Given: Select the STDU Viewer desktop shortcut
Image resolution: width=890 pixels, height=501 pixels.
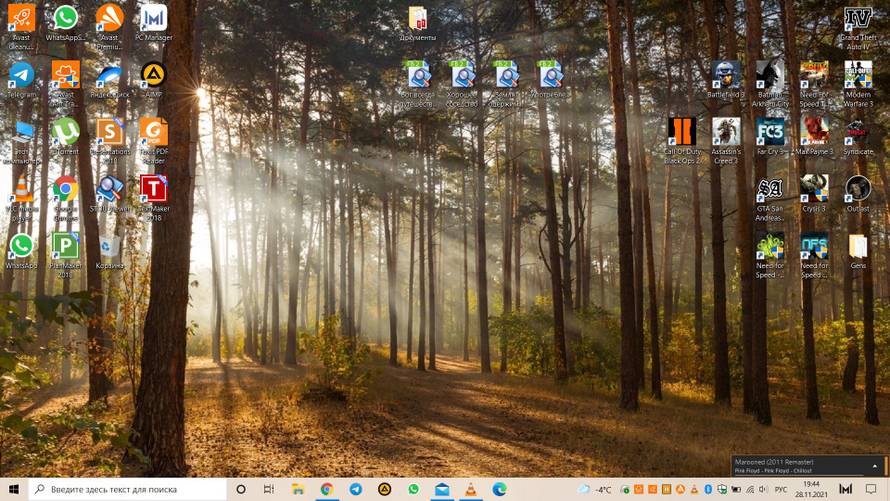Looking at the screenshot, I should [110, 194].
